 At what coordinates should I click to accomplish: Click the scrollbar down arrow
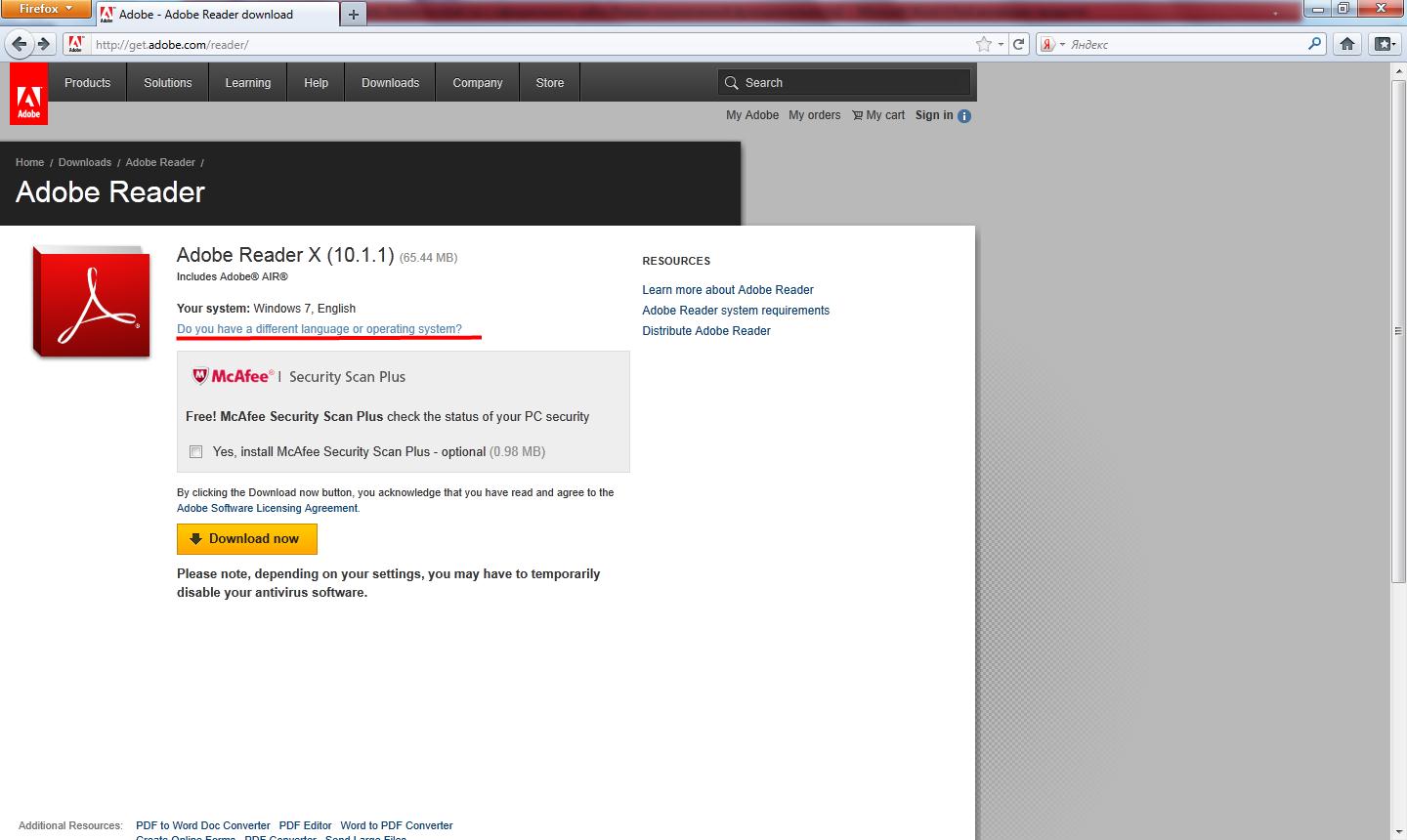[x=1398, y=832]
